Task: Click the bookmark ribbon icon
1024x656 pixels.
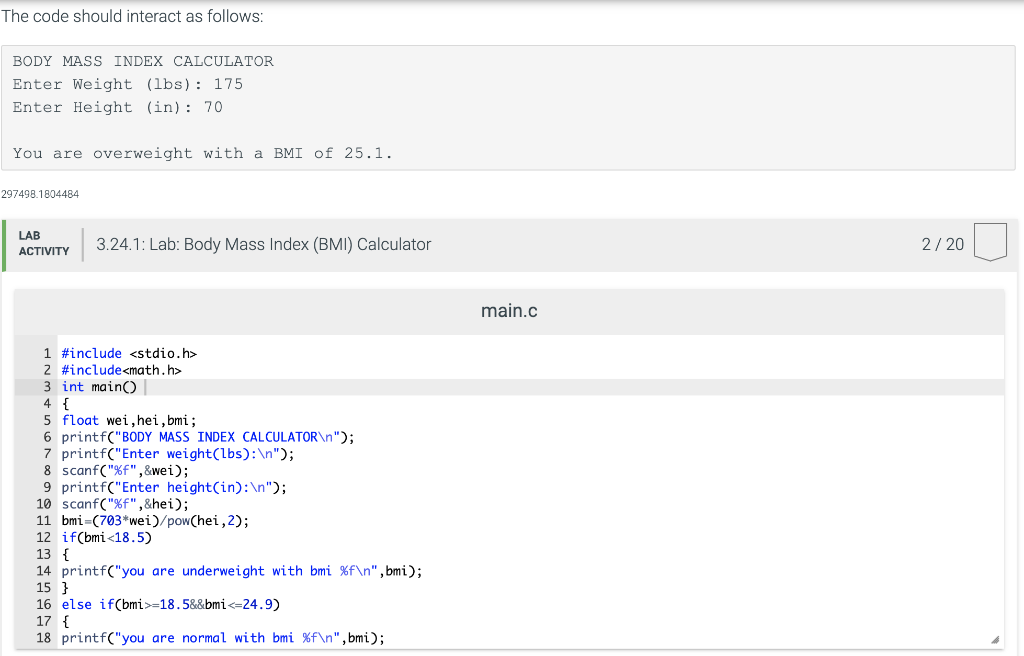Action: (989, 241)
